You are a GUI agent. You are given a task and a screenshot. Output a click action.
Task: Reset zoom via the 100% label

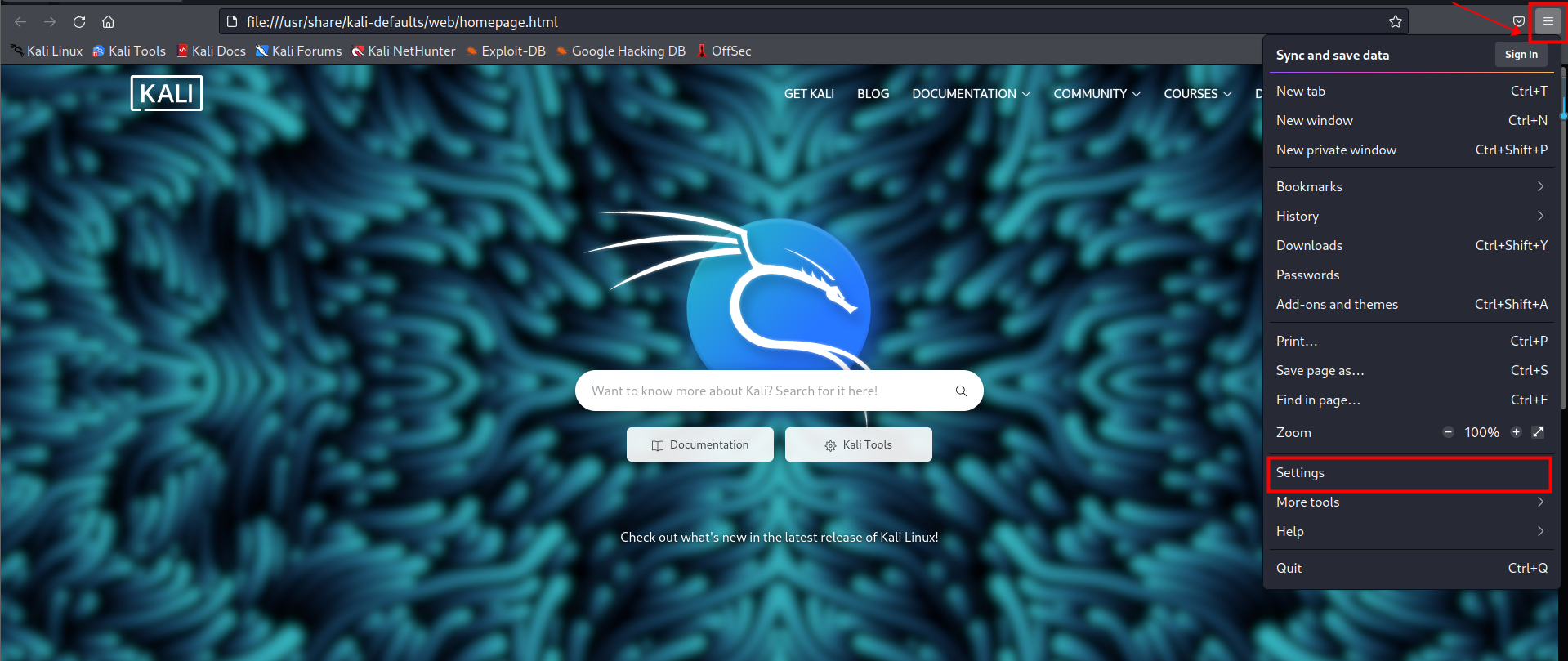coord(1481,432)
